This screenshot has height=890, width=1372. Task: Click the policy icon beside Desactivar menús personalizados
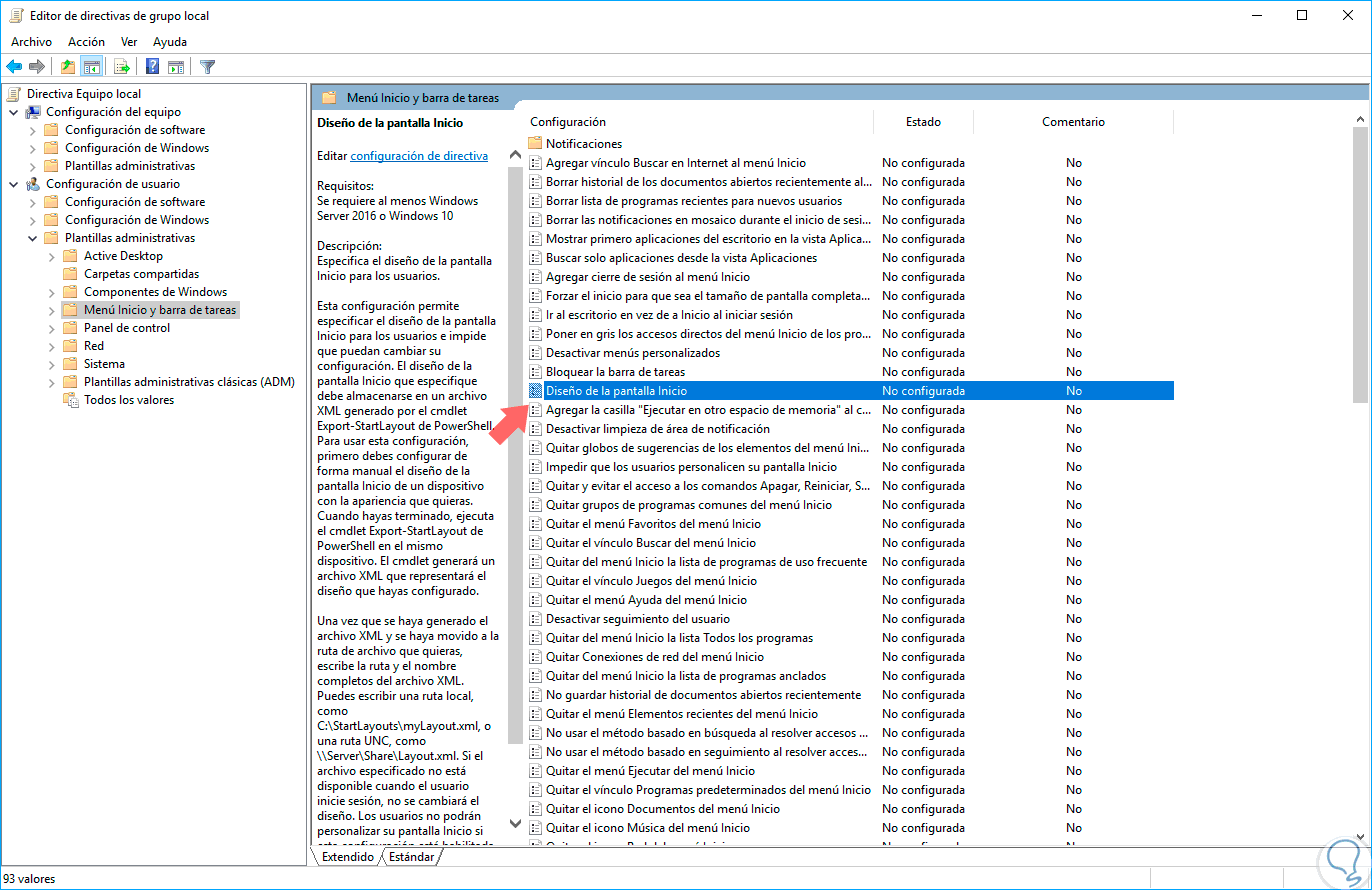(535, 353)
